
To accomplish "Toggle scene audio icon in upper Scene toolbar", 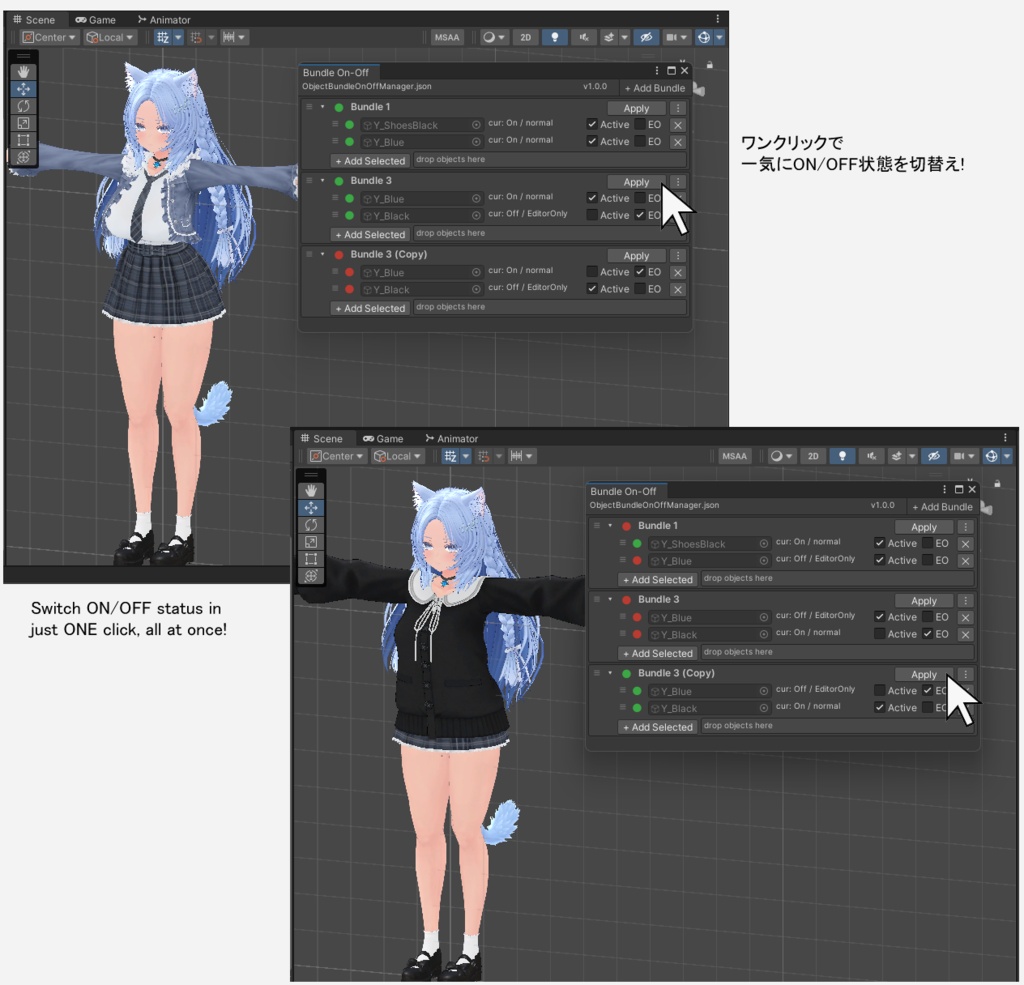I will tap(584, 37).
